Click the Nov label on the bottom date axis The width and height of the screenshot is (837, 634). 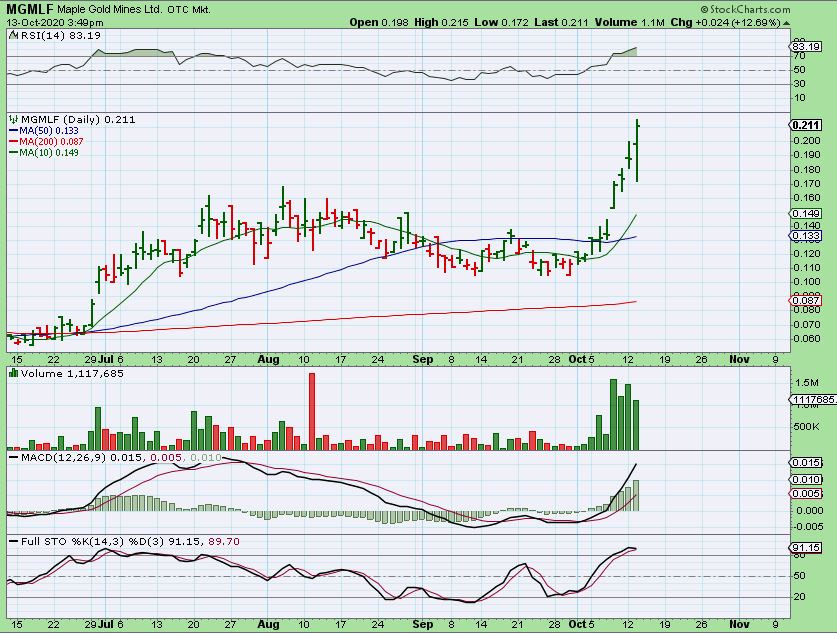tap(739, 358)
